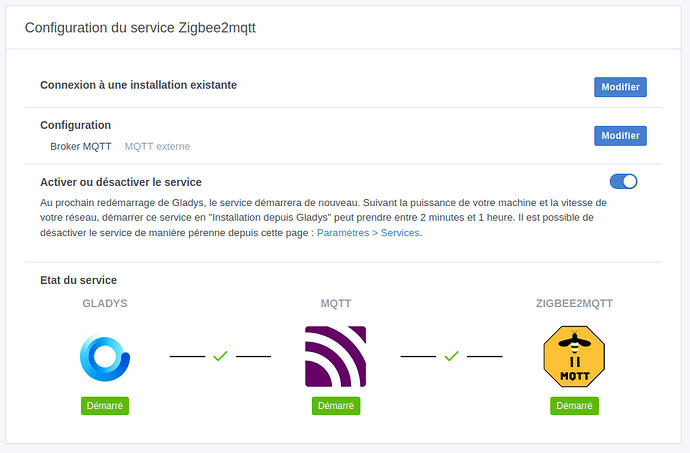Click the checkmark between Gladys and MQTT

pos(220,356)
